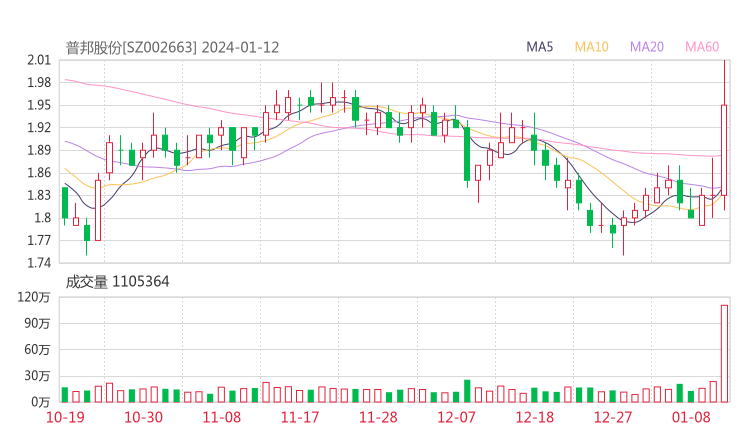Image resolution: width=740 pixels, height=440 pixels.
Task: Click the 1.95 price axis label
Action: (x=39, y=105)
